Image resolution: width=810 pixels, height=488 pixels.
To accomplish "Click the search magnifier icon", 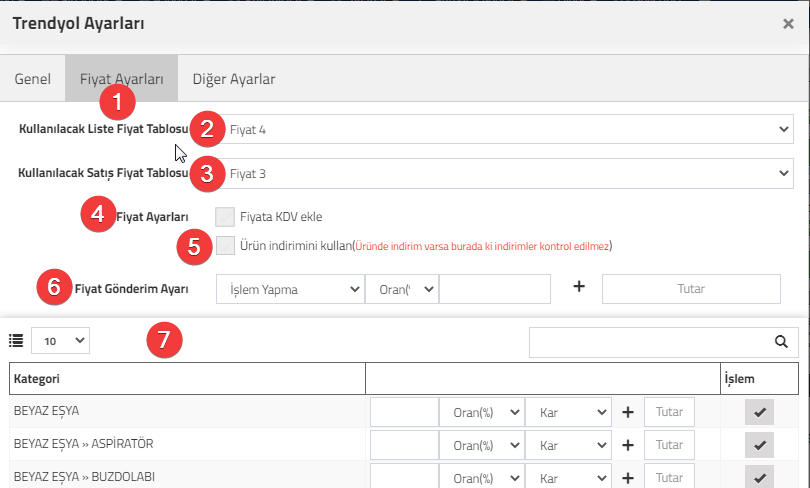I will pos(781,342).
